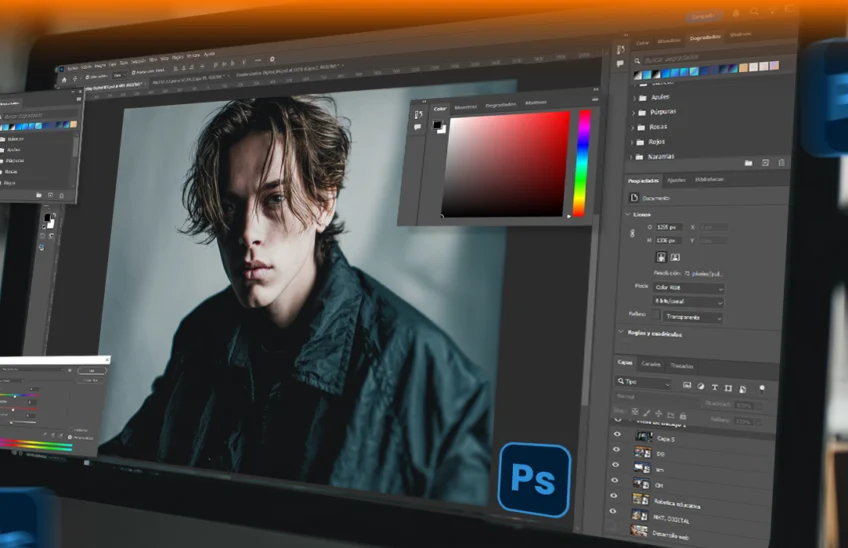This screenshot has width=848, height=548.
Task: Open the Ayuda menu
Action: (x=209, y=54)
